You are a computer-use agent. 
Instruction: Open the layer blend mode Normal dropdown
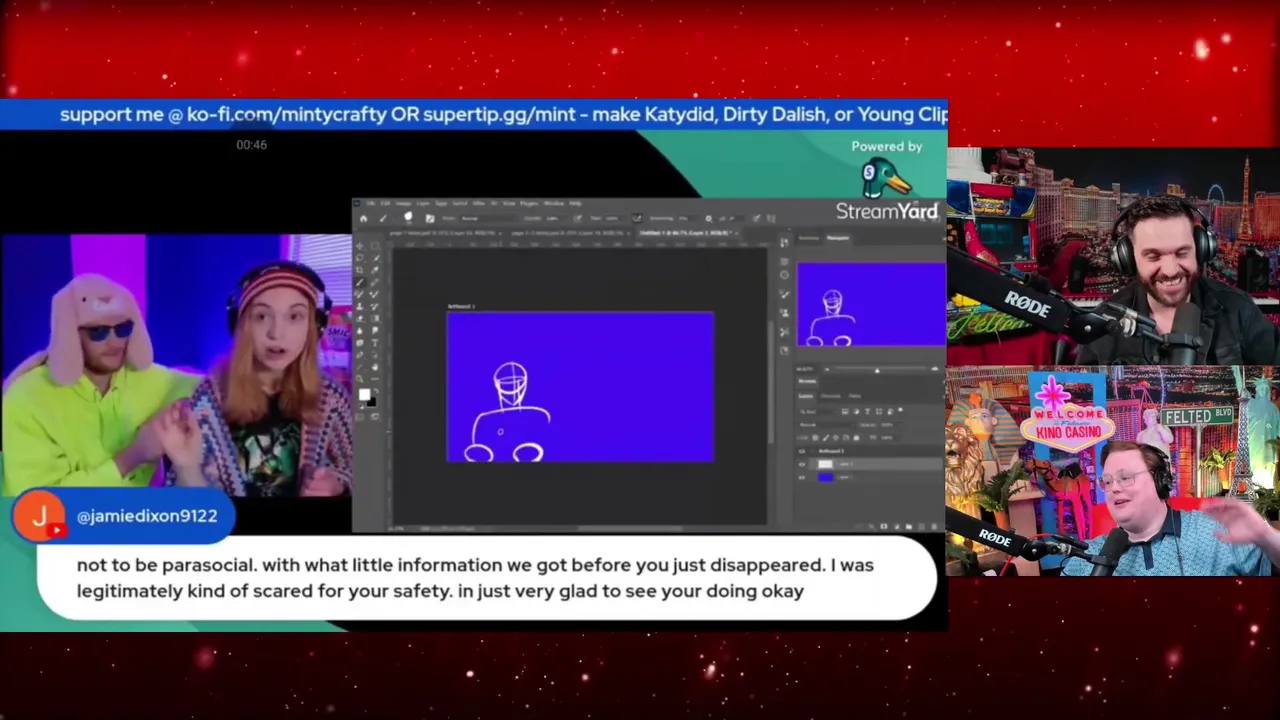click(826, 425)
